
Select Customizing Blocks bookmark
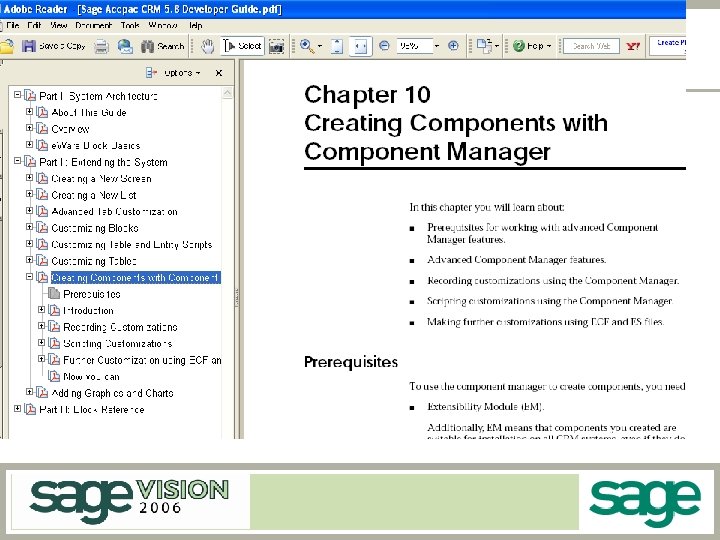95,228
